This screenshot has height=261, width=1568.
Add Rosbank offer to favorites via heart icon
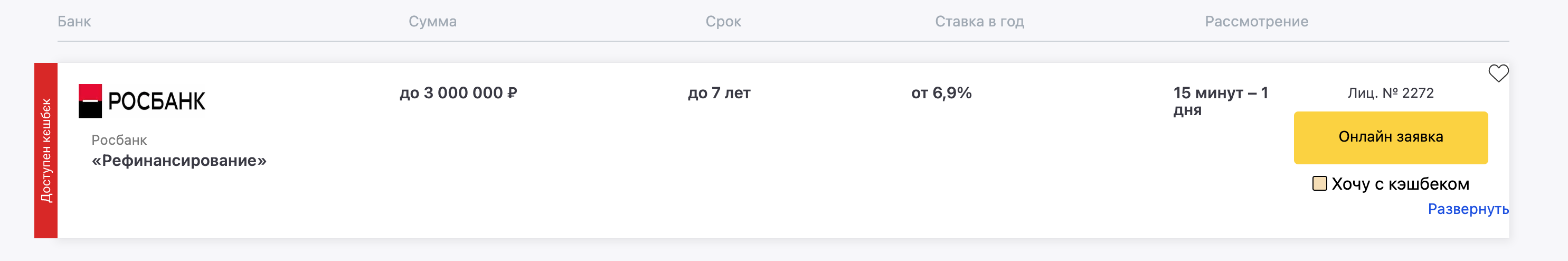1498,73
